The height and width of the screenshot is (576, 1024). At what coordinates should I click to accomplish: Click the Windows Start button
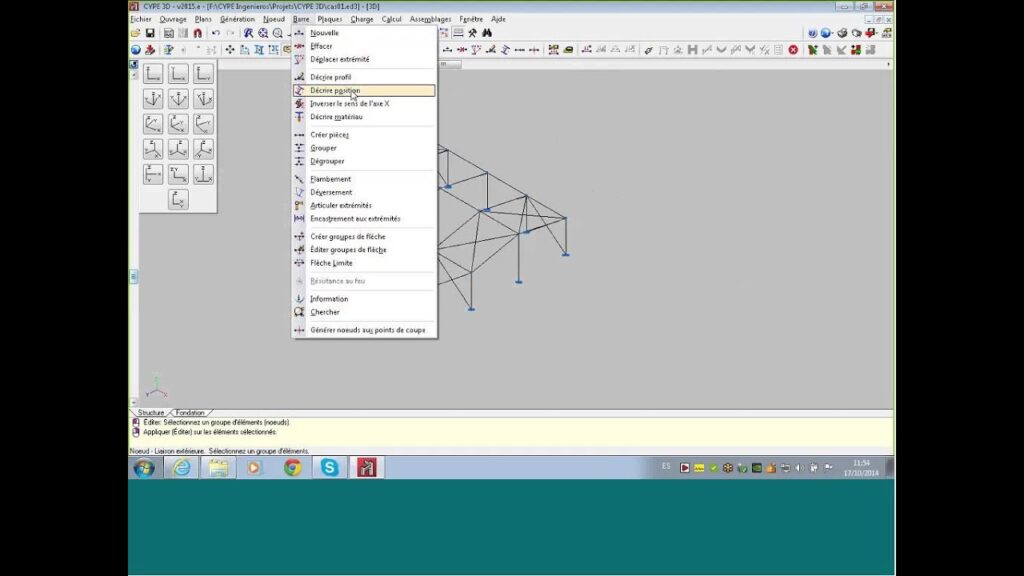click(x=144, y=467)
